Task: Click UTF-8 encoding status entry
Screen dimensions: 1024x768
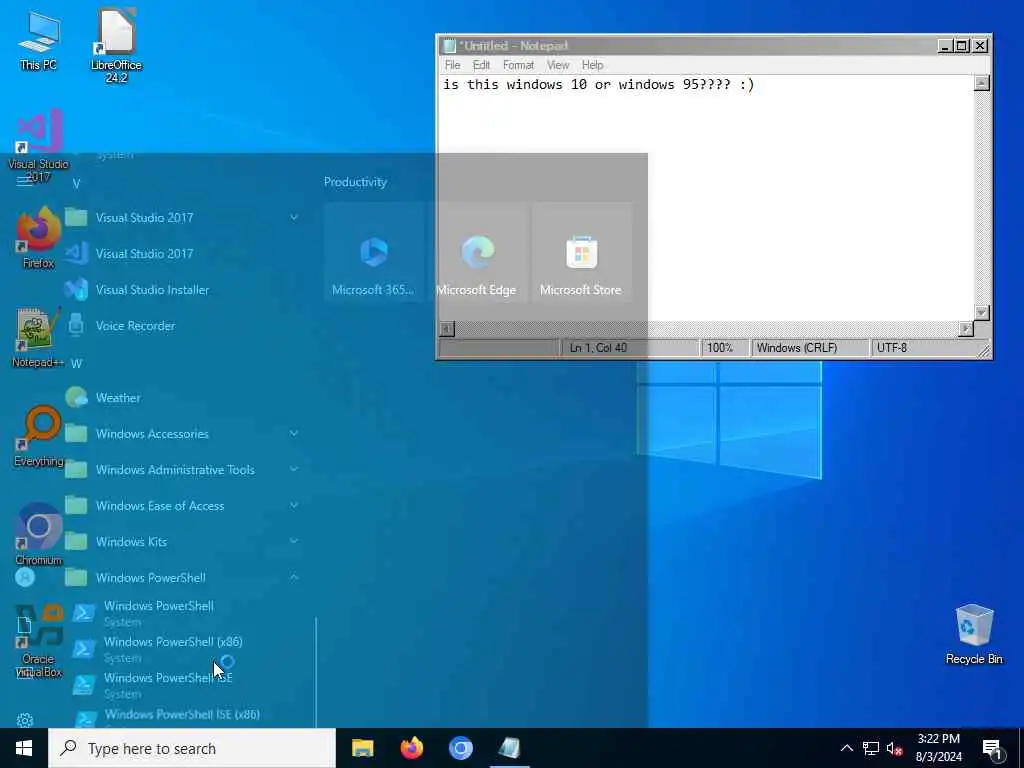Action: [x=926, y=348]
